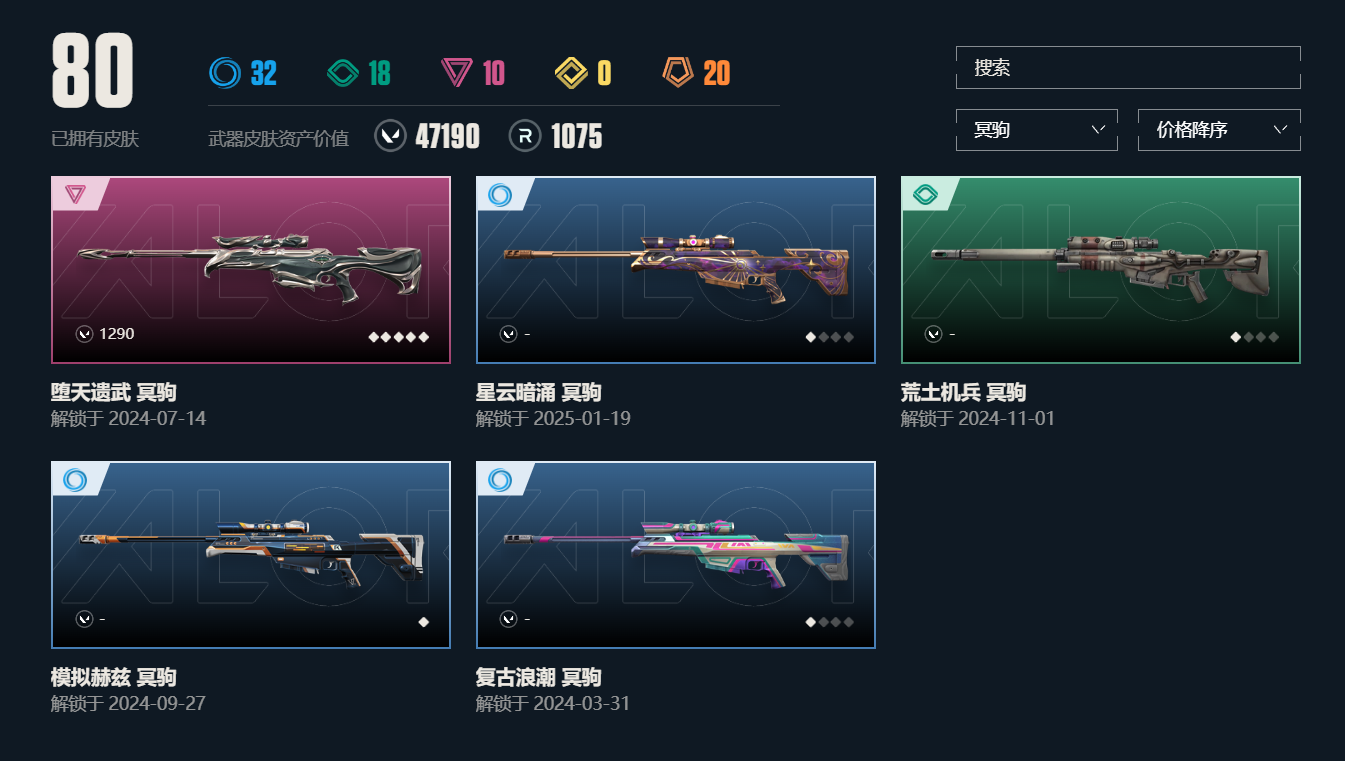The width and height of the screenshot is (1345, 761).
Task: Click the blue Select tier icon showing 32
Action: click(225, 73)
